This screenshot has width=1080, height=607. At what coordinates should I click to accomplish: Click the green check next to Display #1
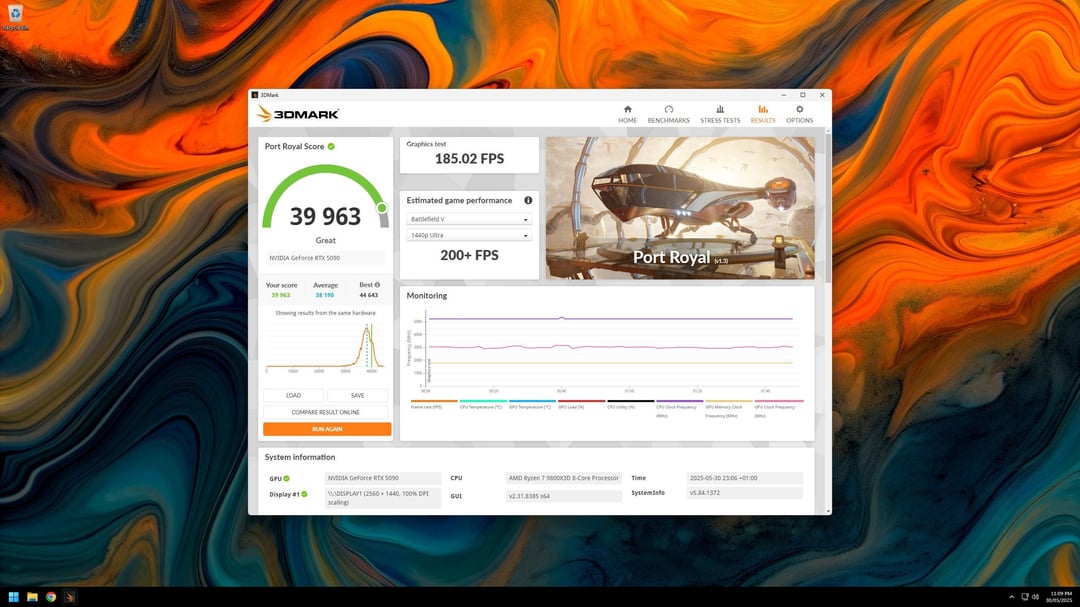click(x=304, y=494)
